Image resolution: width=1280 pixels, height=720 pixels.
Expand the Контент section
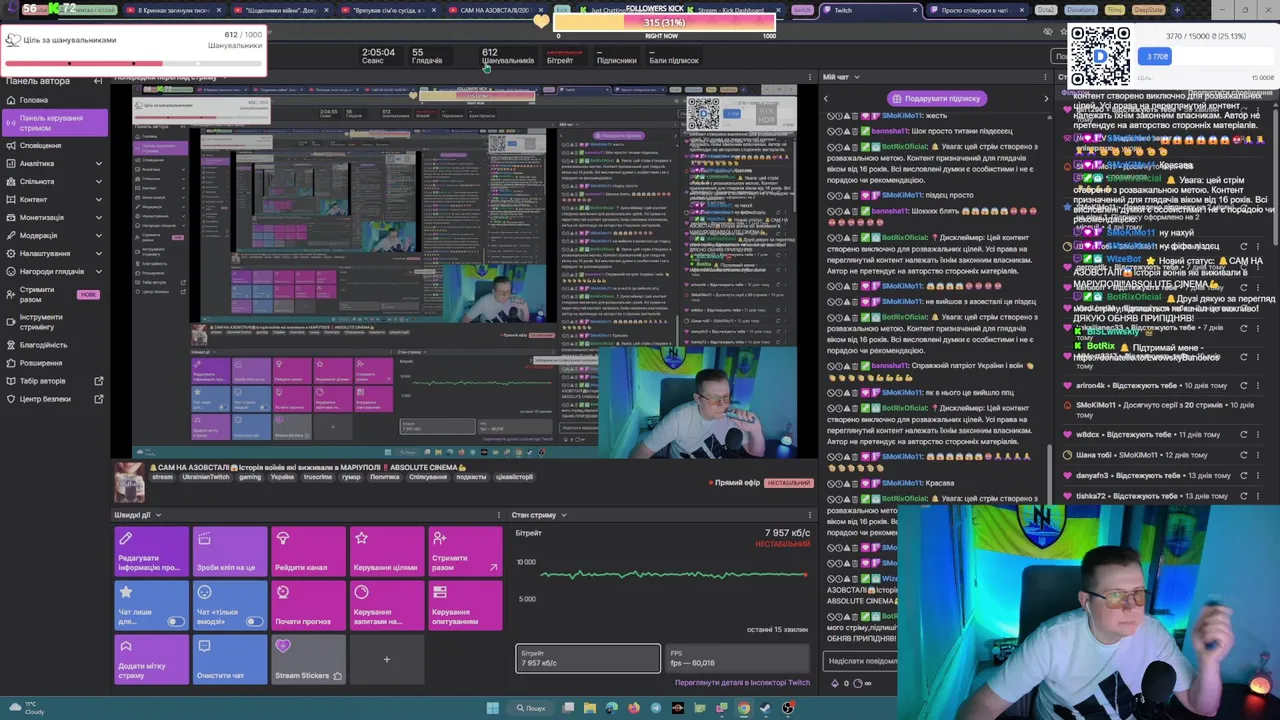tap(54, 199)
